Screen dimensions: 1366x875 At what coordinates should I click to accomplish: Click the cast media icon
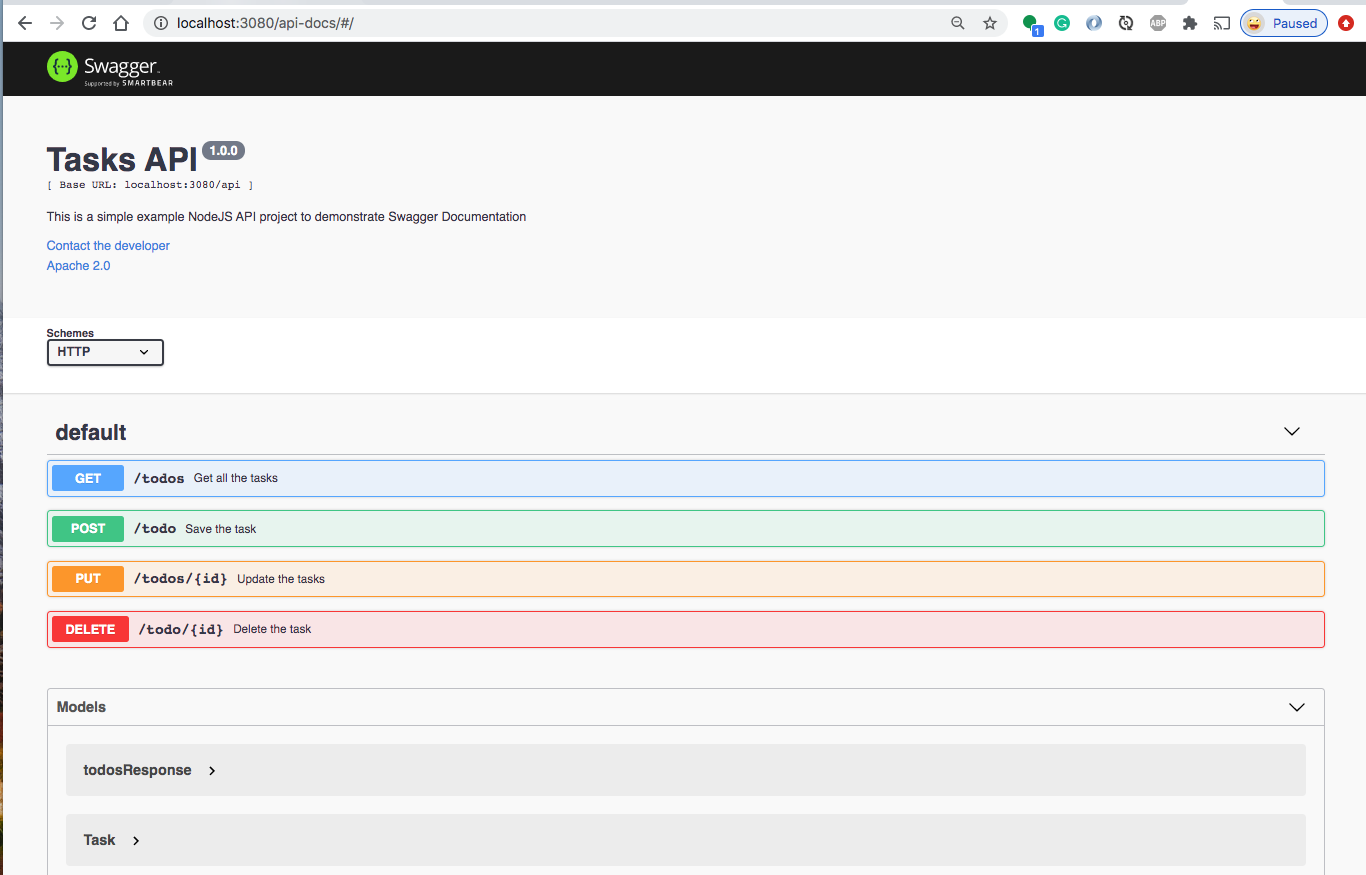point(1221,23)
